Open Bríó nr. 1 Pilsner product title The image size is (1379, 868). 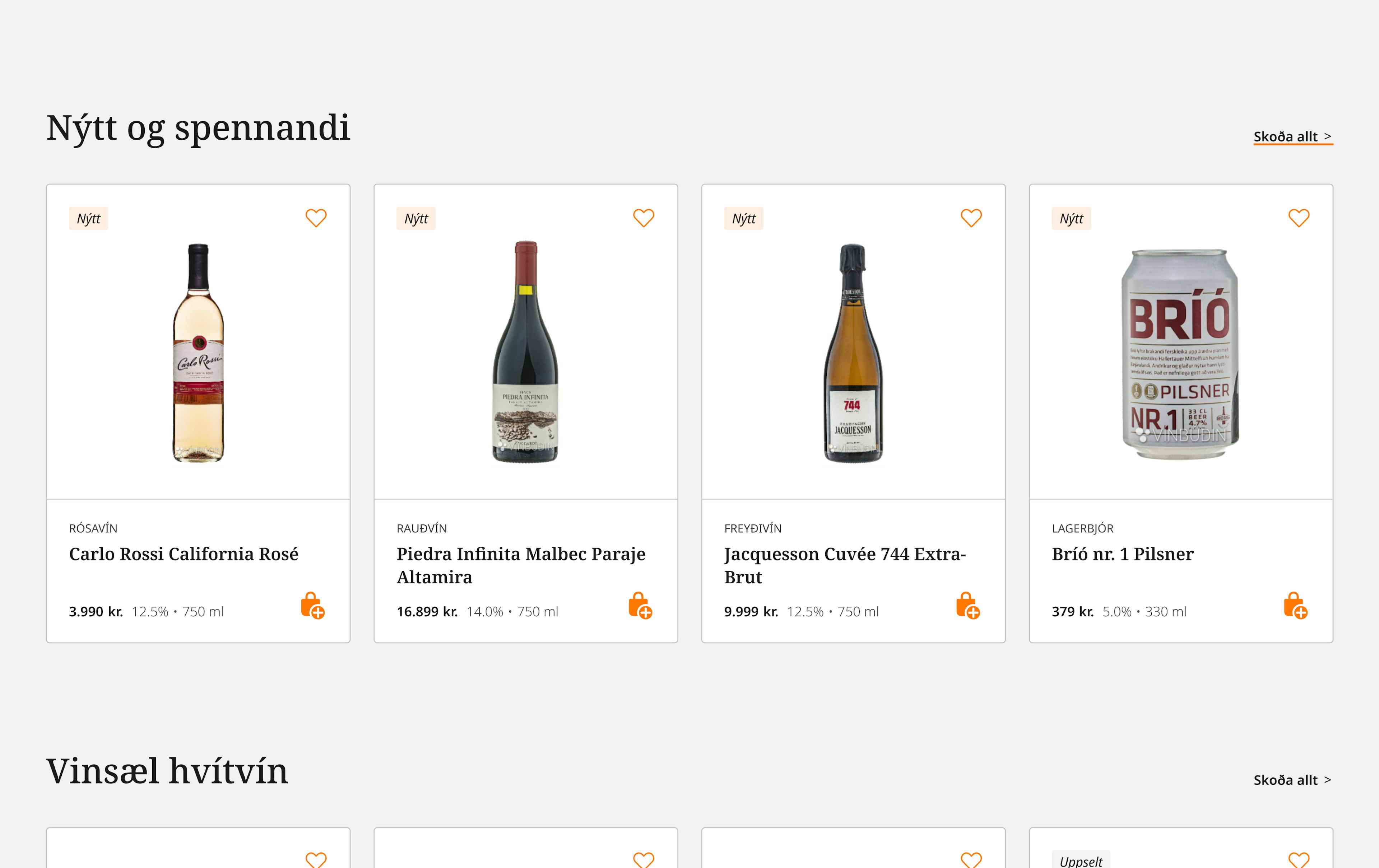coord(1123,554)
